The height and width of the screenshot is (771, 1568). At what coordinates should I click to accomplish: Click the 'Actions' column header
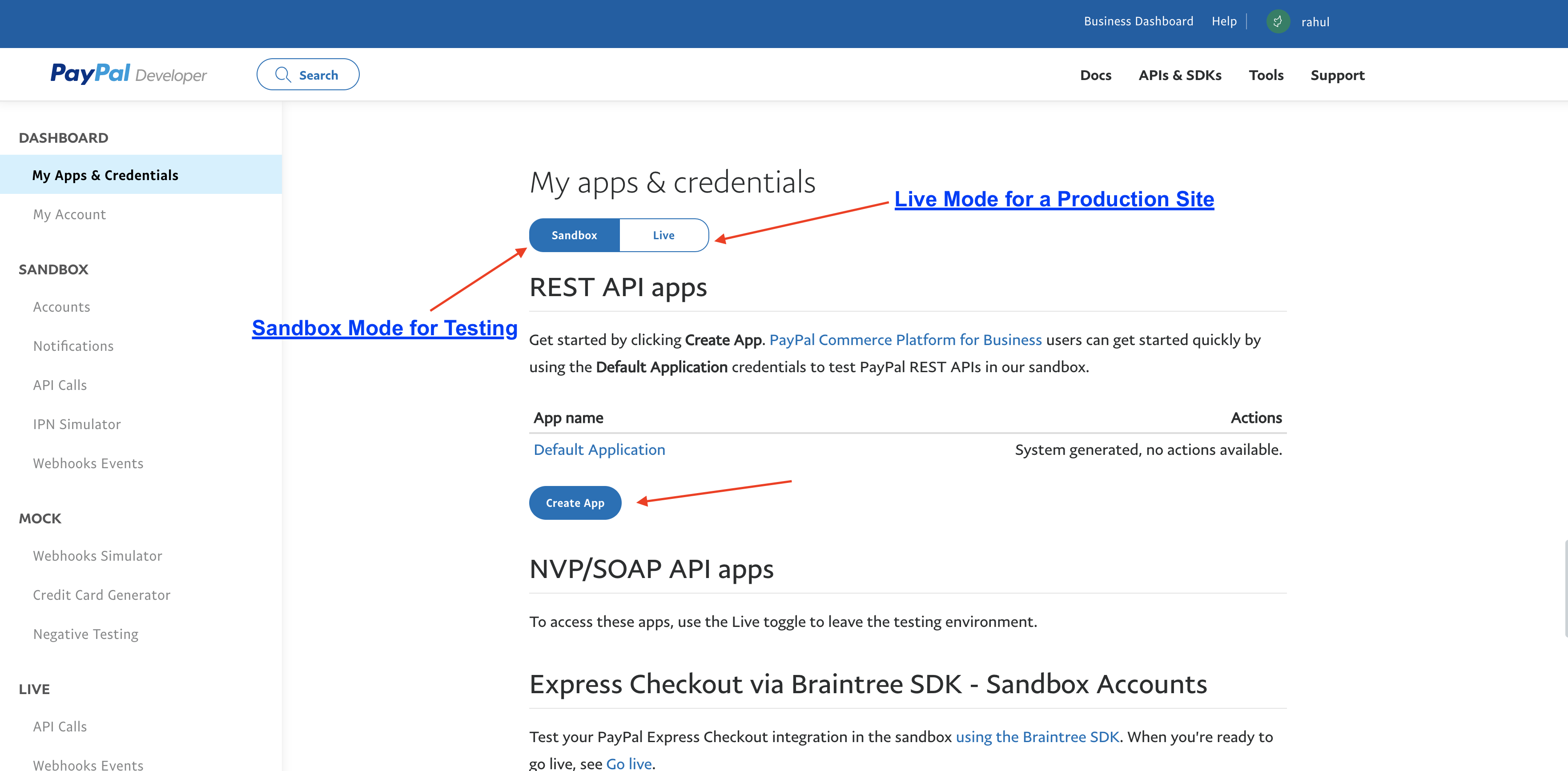tap(1256, 418)
